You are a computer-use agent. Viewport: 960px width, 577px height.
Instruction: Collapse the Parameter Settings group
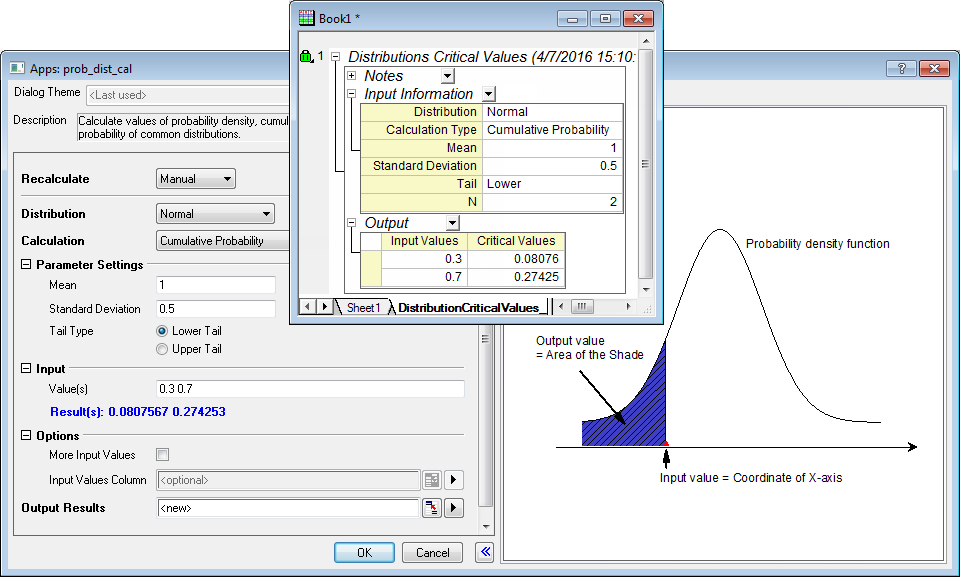(x=26, y=265)
